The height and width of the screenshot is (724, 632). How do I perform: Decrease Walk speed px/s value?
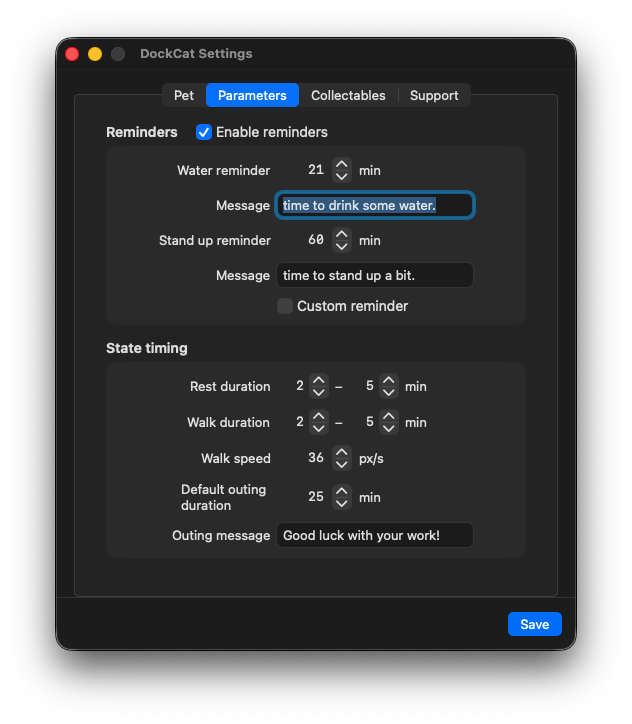pyautogui.click(x=342, y=465)
